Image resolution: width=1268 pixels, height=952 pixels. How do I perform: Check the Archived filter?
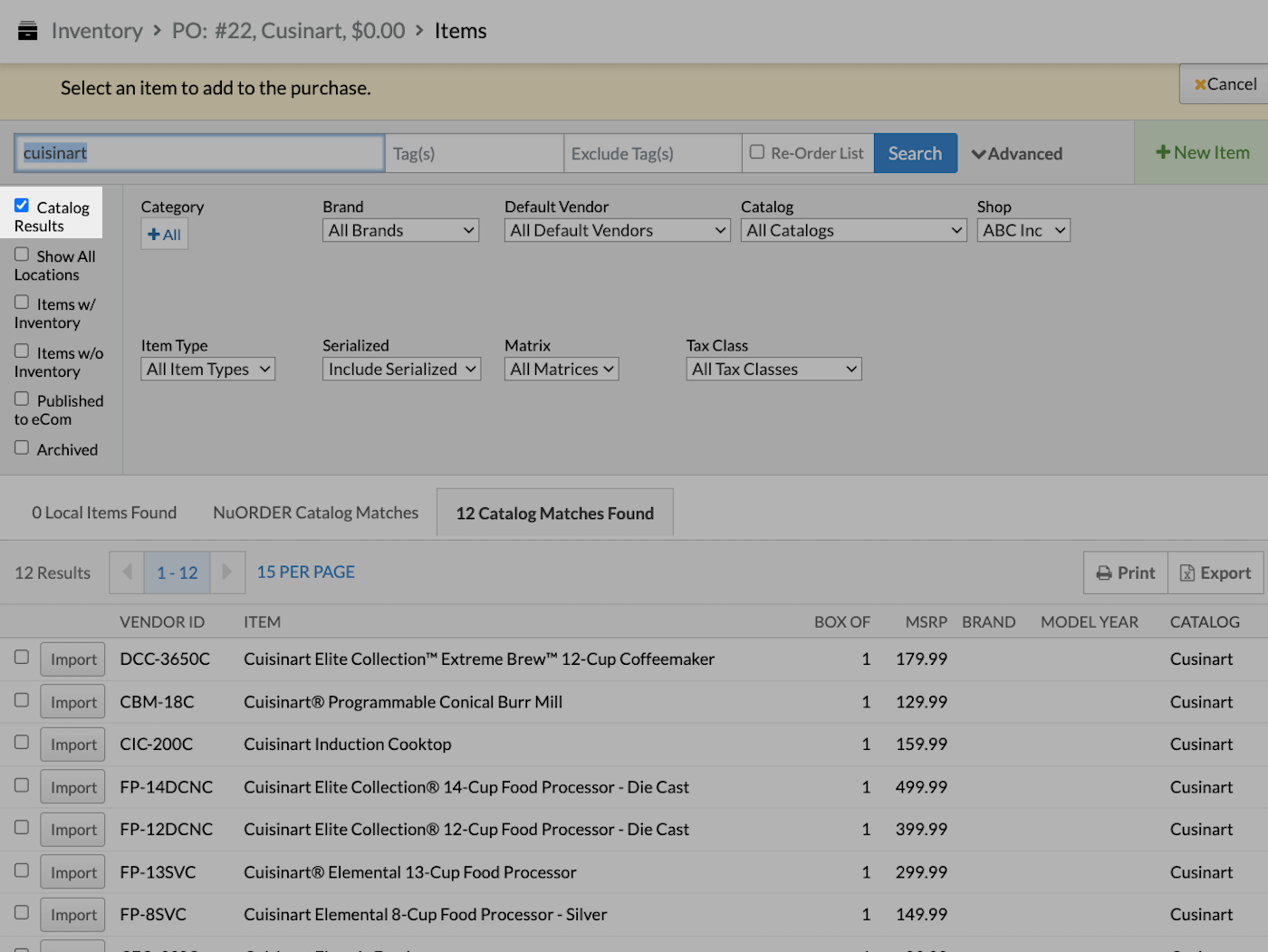(x=21, y=447)
